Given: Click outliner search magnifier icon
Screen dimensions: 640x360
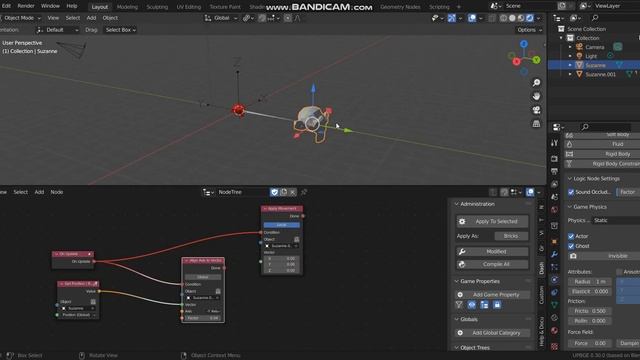Looking at the screenshot, I should 595,18.
